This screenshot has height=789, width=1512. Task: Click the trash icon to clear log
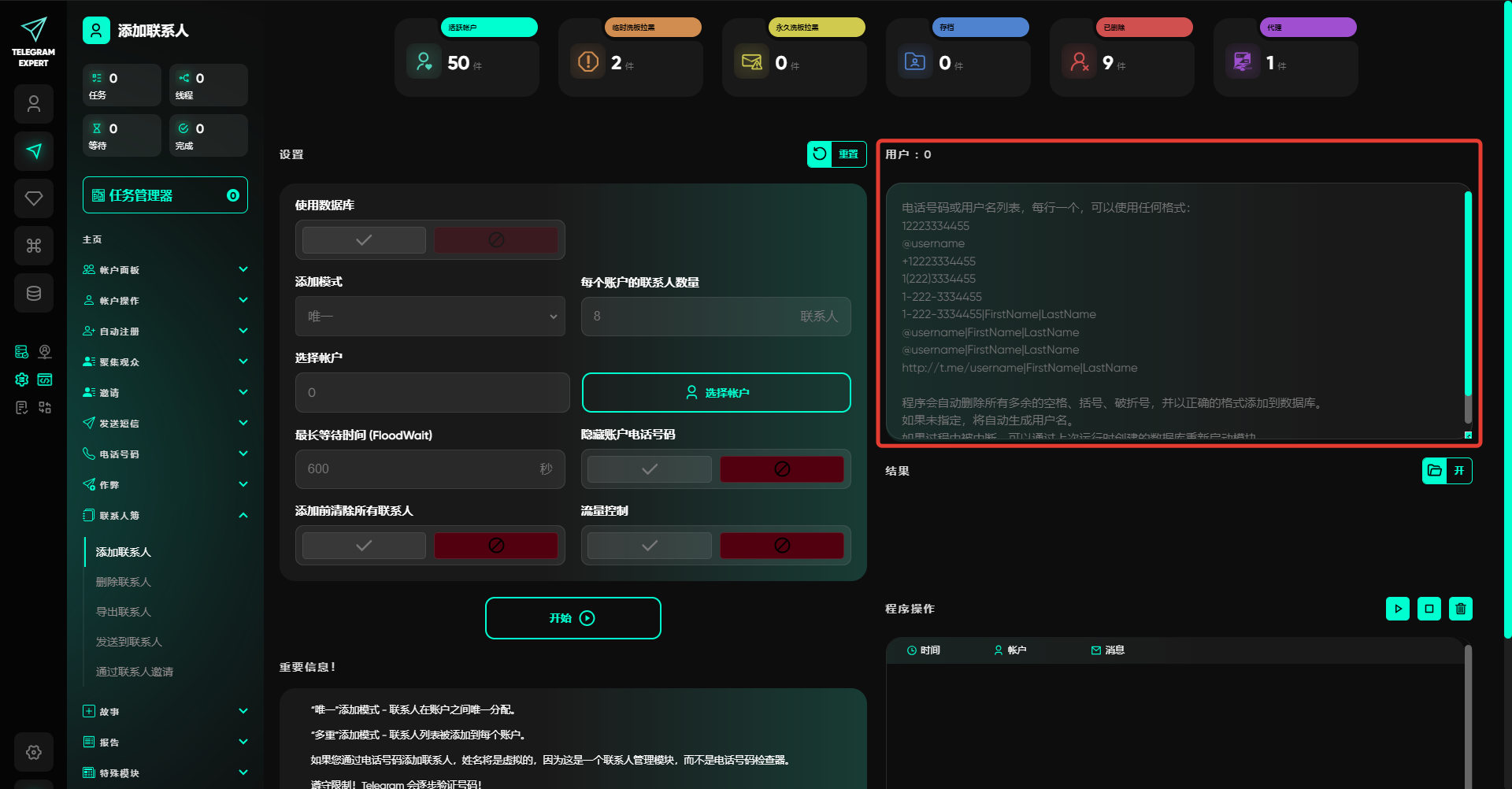pos(1460,609)
